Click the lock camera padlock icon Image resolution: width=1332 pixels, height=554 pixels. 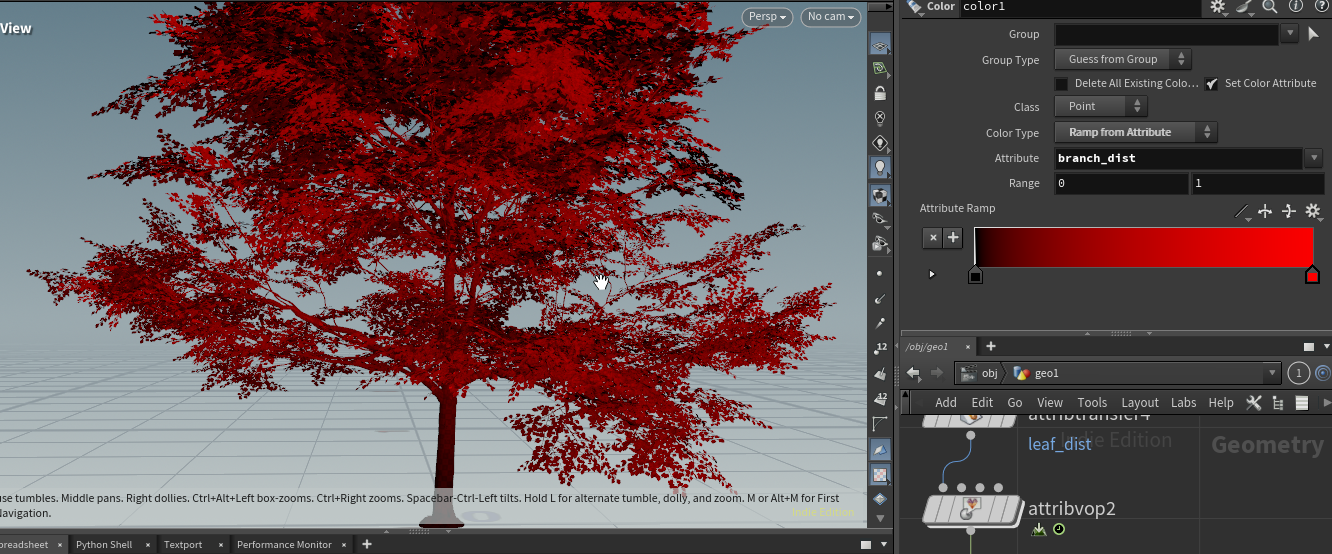point(880,93)
